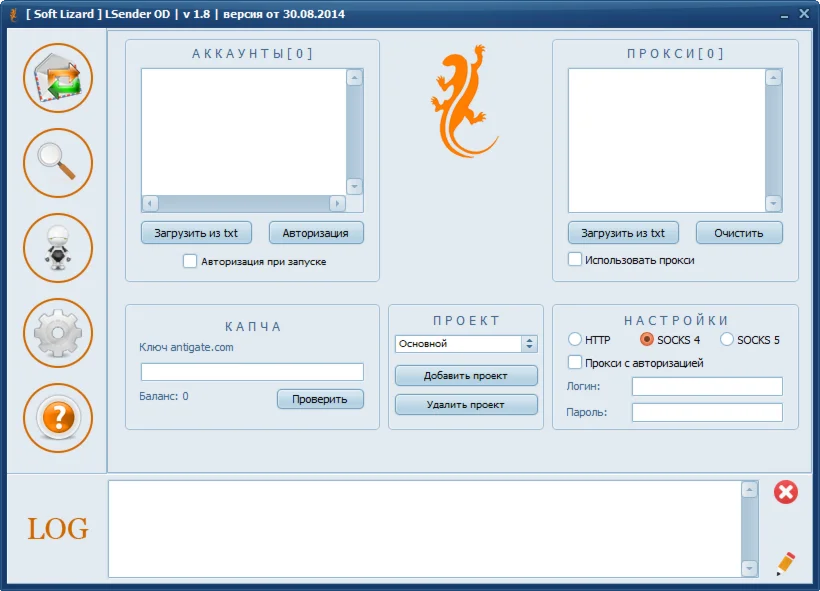Open the gear settings section
Screen dimensions: 820x591
(x=58, y=333)
